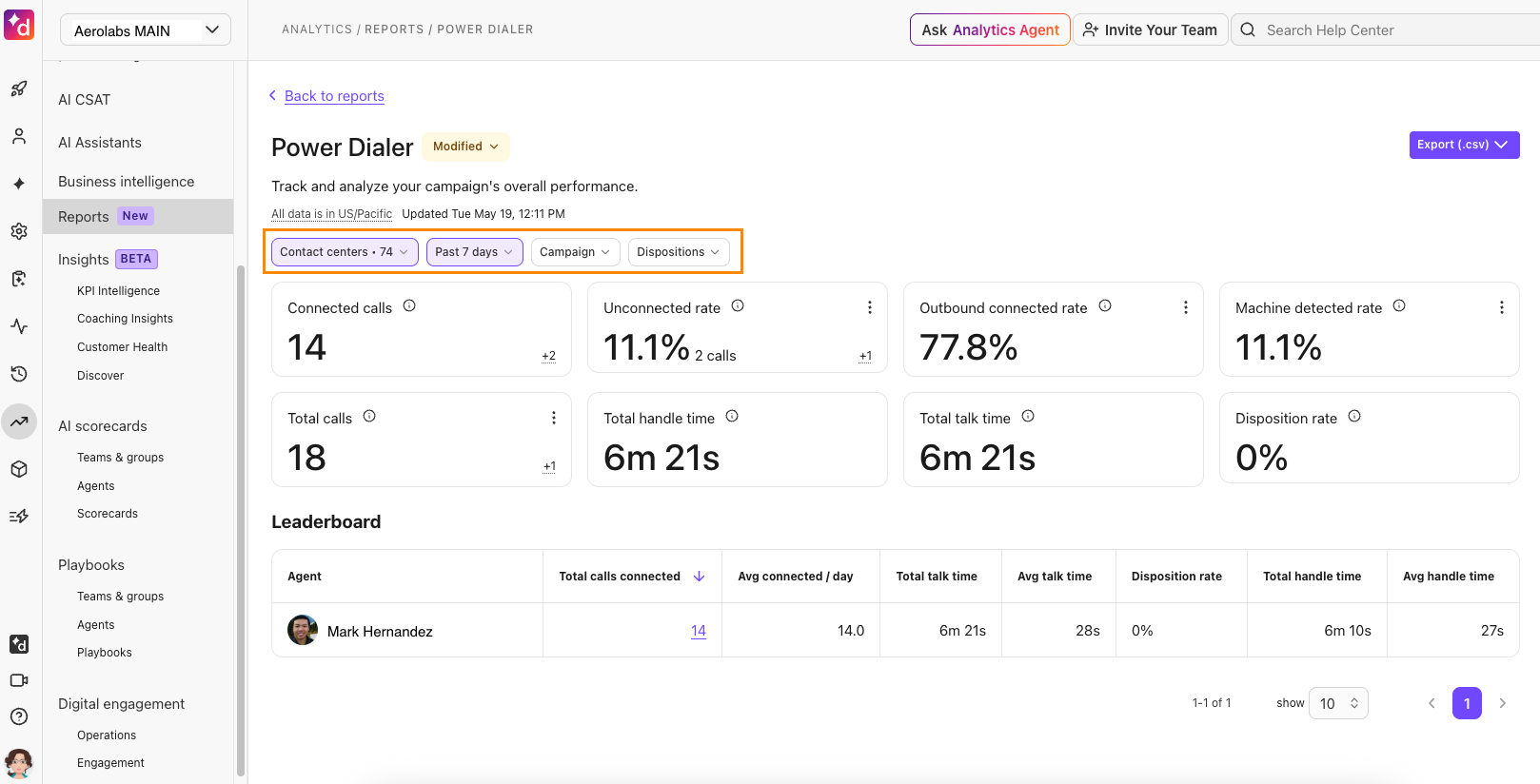This screenshot has width=1540, height=784.
Task: Open Coaching Insights in the sidebar
Action: (x=126, y=319)
